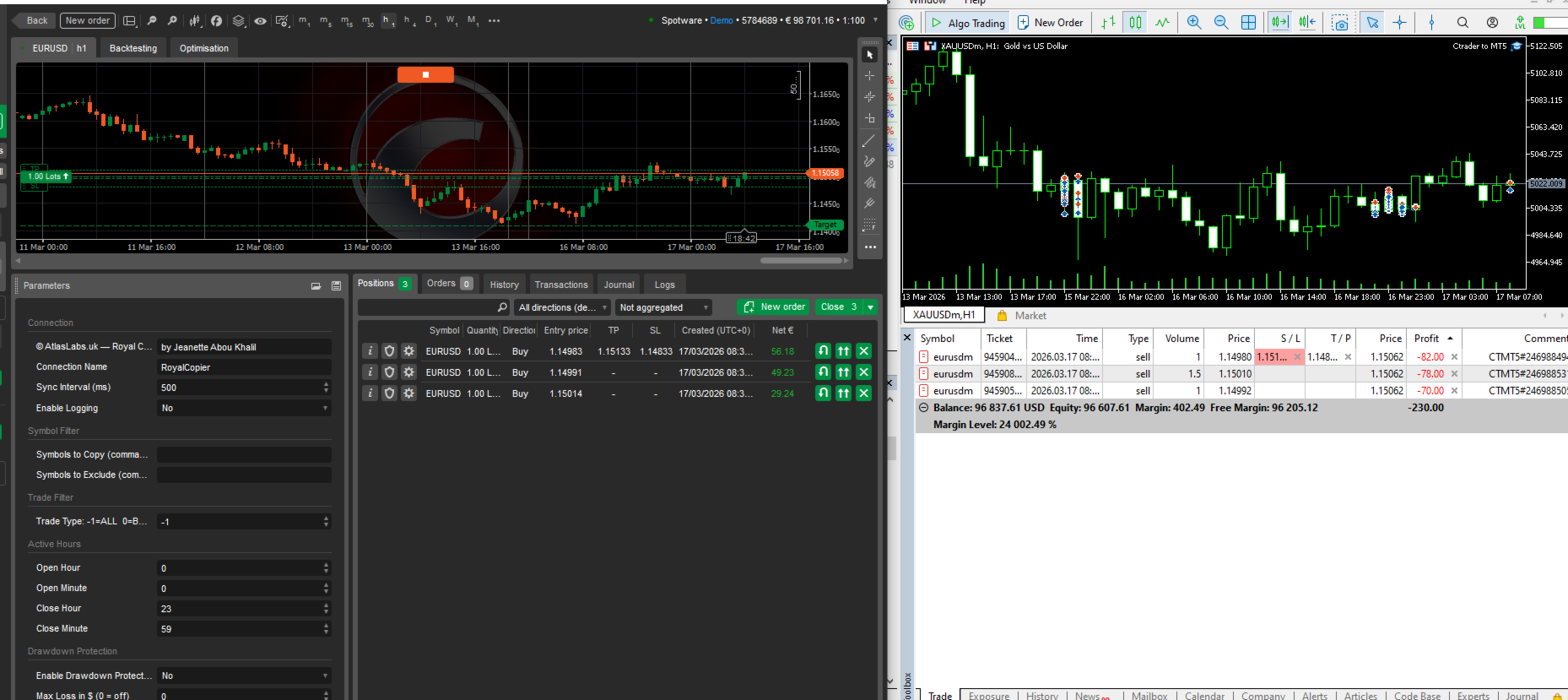This screenshot has height=700, width=1568.
Task: Open the Enable Logging dropdown
Action: pos(244,408)
